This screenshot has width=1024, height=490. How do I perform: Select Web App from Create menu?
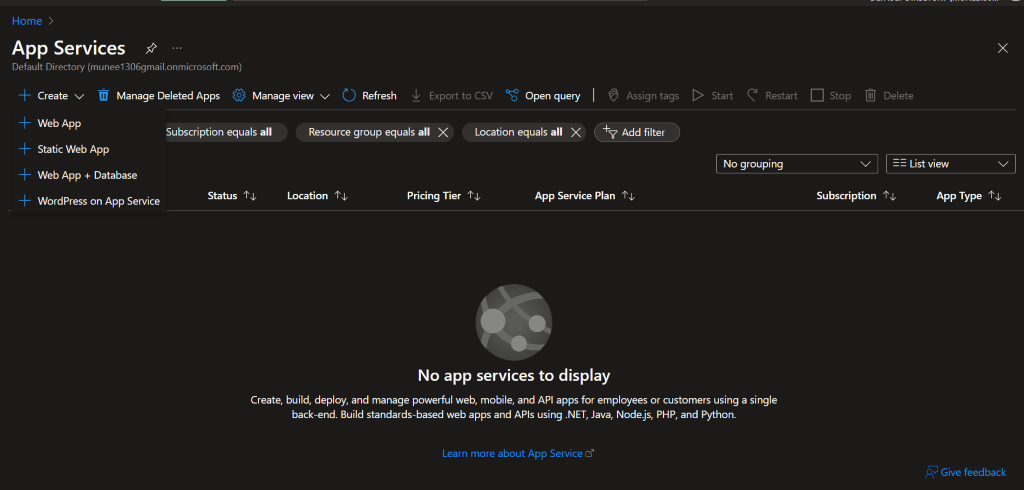89,123
